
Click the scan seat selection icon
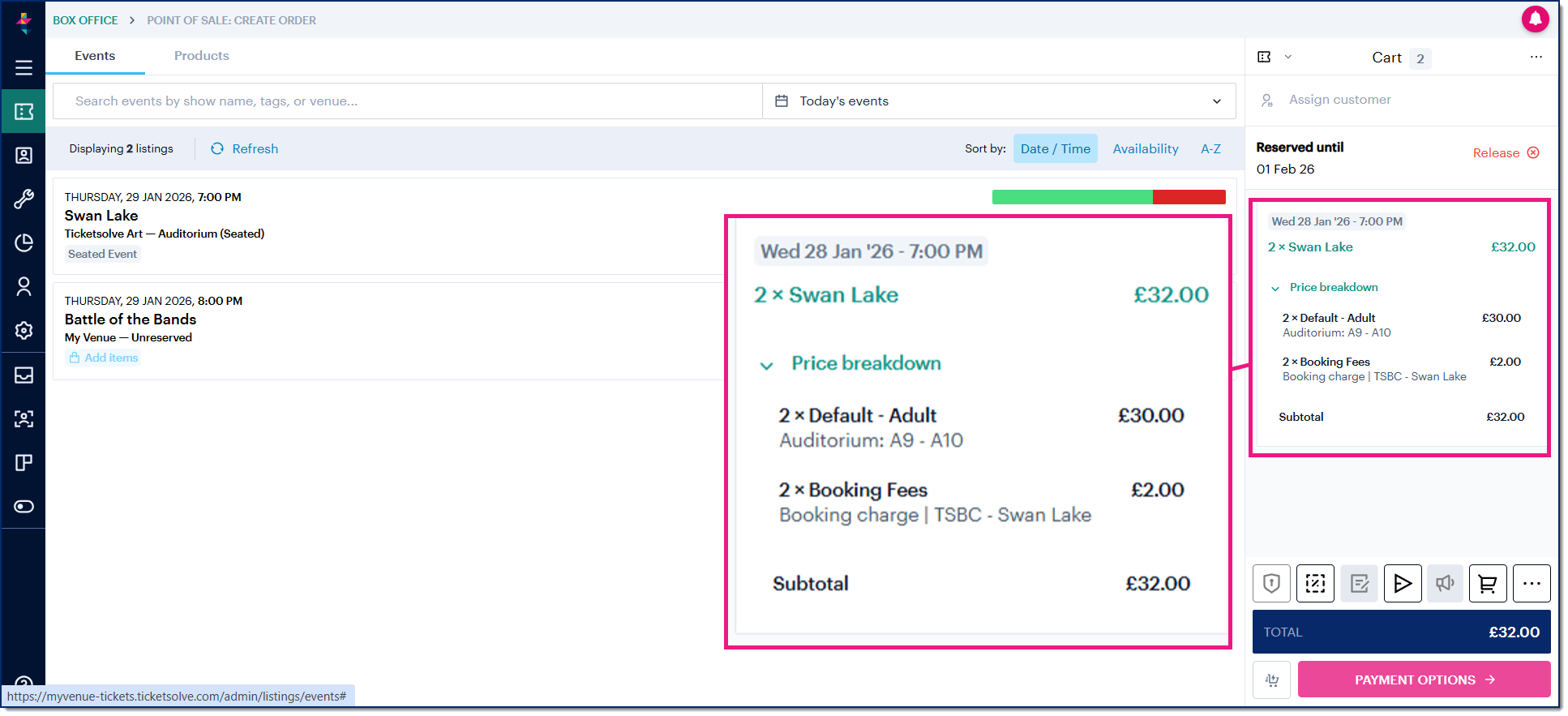click(x=1315, y=583)
